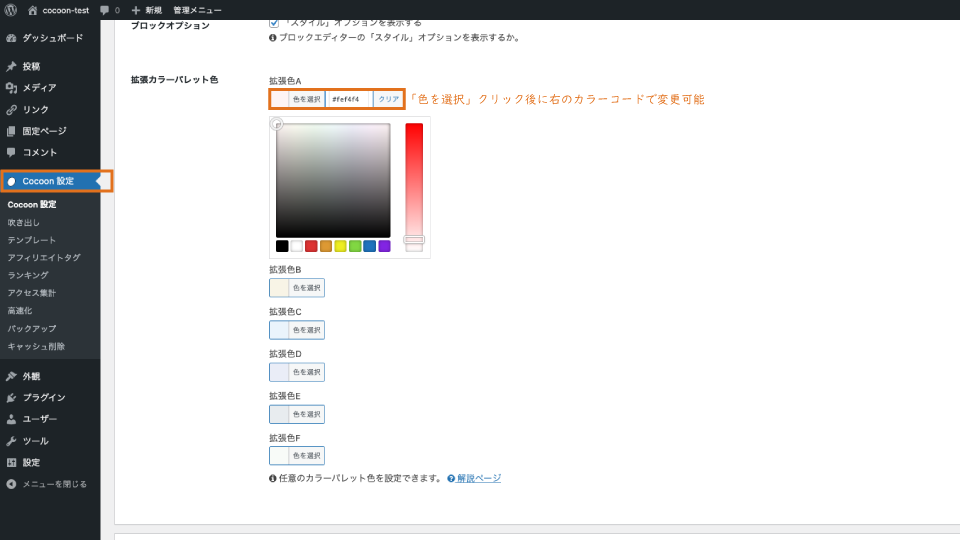Click the hue slider handle at bottom

point(414,240)
